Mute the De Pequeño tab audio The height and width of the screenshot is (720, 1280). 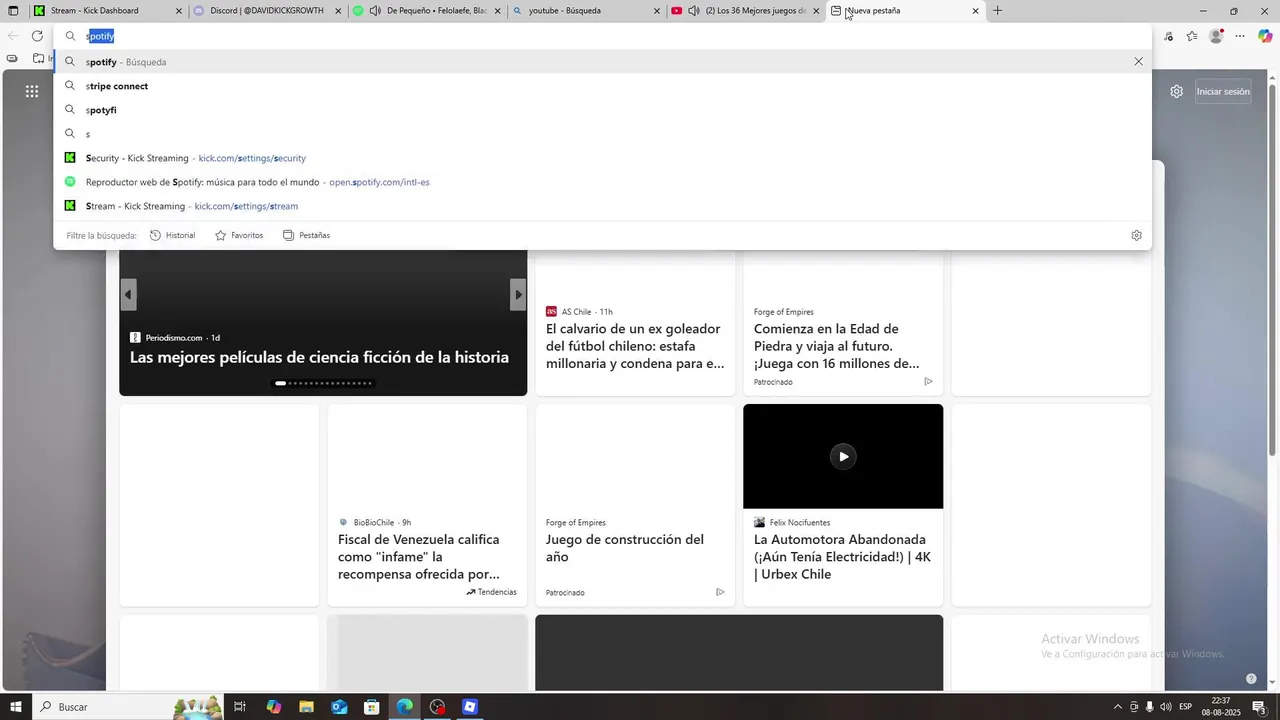point(374,11)
